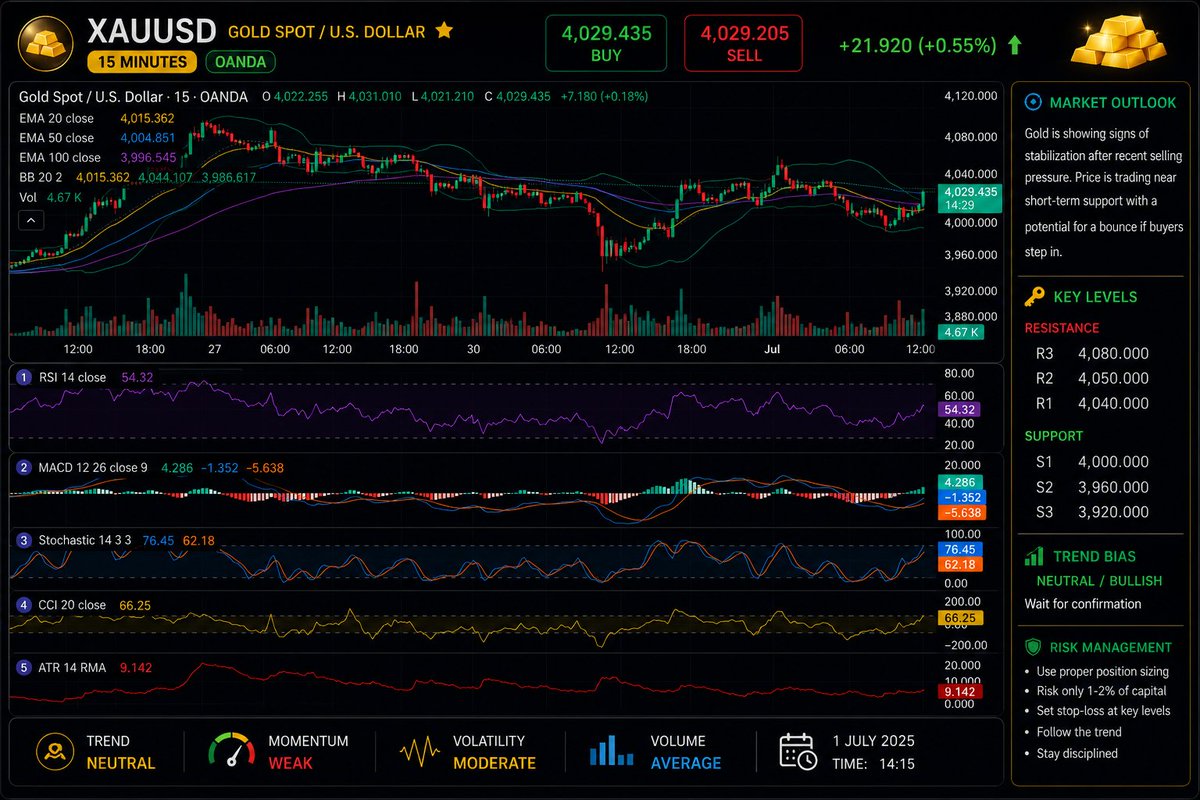Screen dimensions: 1200x800
Task: Click the R3 4,080.000 resistance level
Action: (x=1092, y=354)
